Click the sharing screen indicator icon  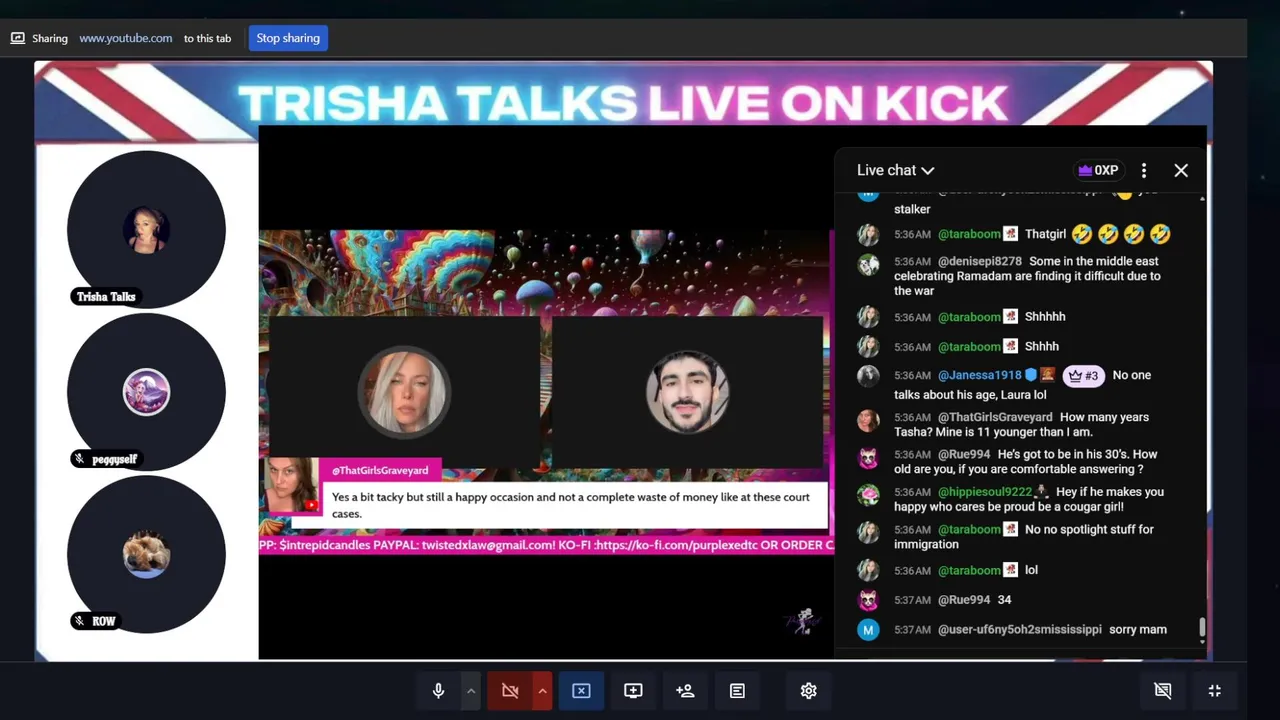(17, 38)
